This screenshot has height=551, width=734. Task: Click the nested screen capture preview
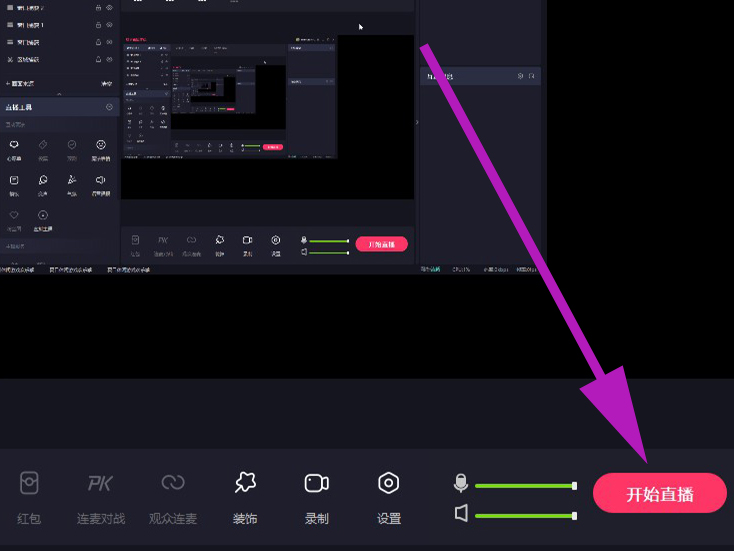click(230, 97)
